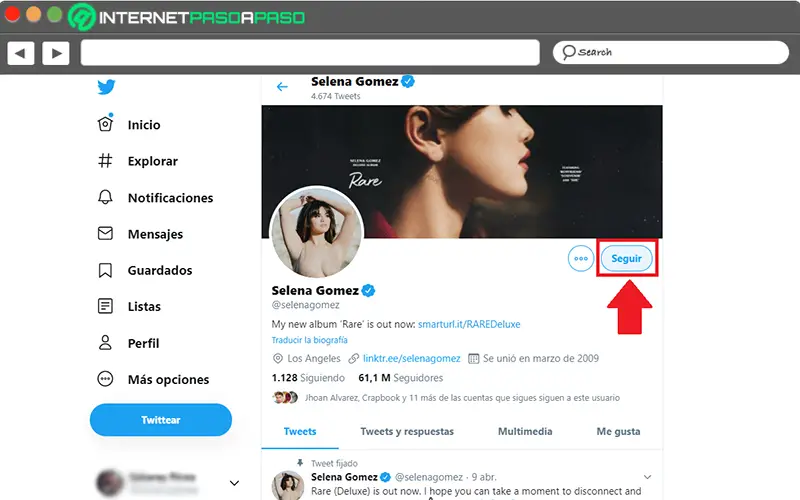Select Explorar menu label
800x500 pixels.
click(153, 161)
